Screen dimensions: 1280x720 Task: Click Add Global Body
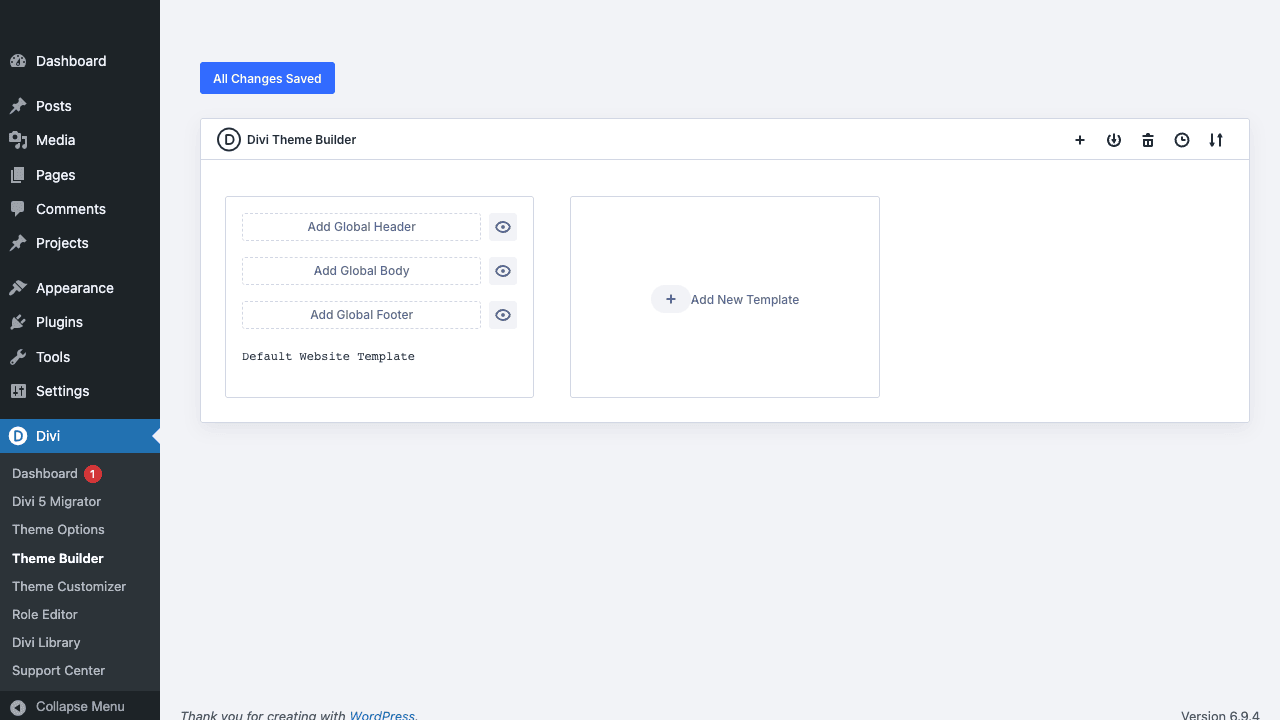pos(361,271)
